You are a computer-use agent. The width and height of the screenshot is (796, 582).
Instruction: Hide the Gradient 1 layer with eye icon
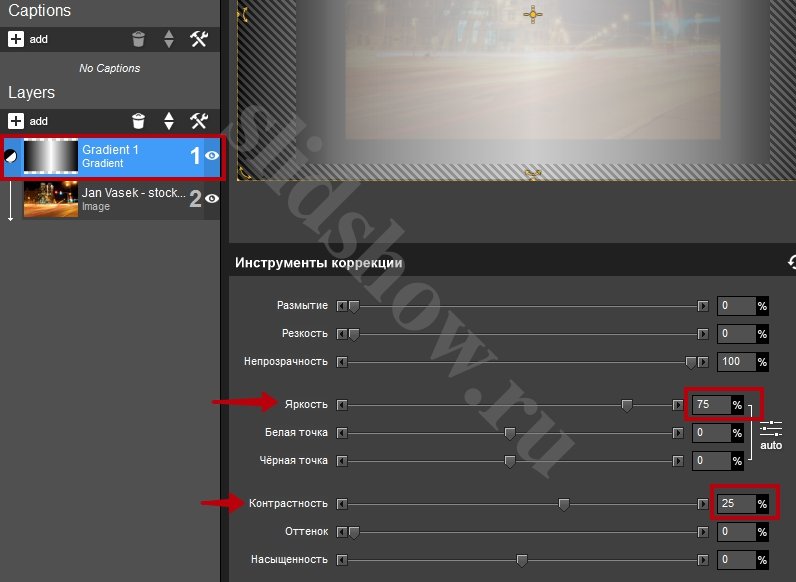coord(212,155)
